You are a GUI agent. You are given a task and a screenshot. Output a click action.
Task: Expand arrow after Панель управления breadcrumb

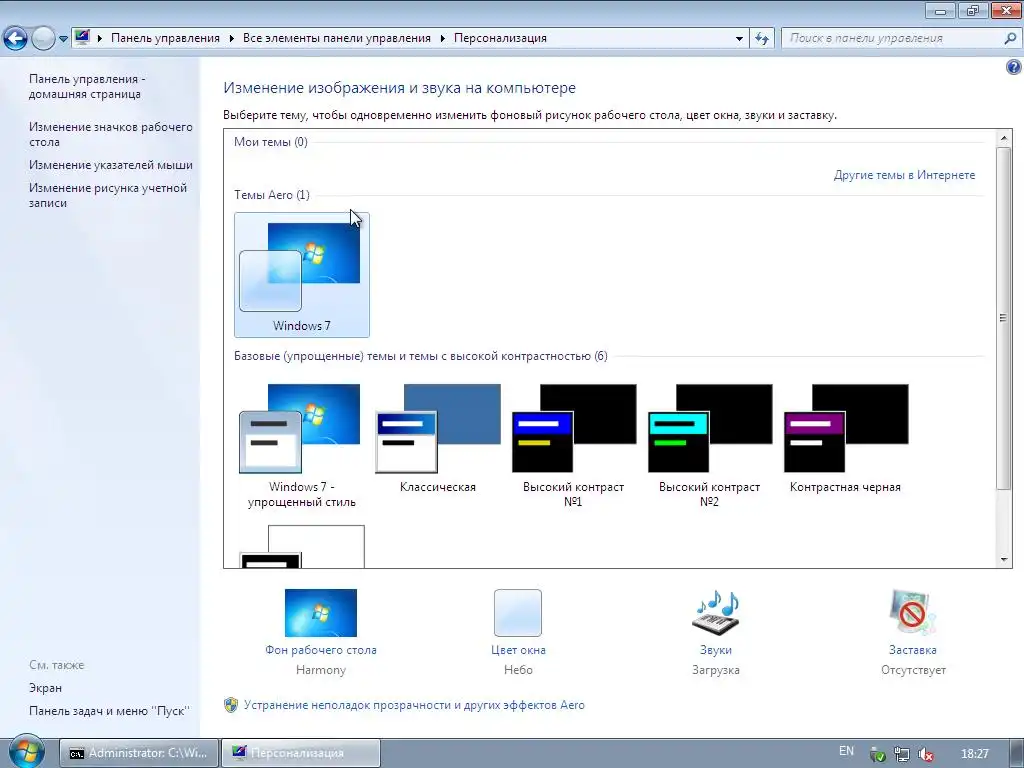(231, 39)
